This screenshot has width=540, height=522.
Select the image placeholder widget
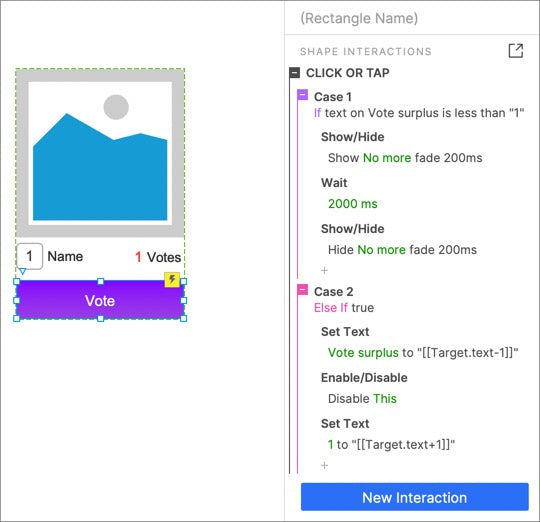tap(100, 153)
